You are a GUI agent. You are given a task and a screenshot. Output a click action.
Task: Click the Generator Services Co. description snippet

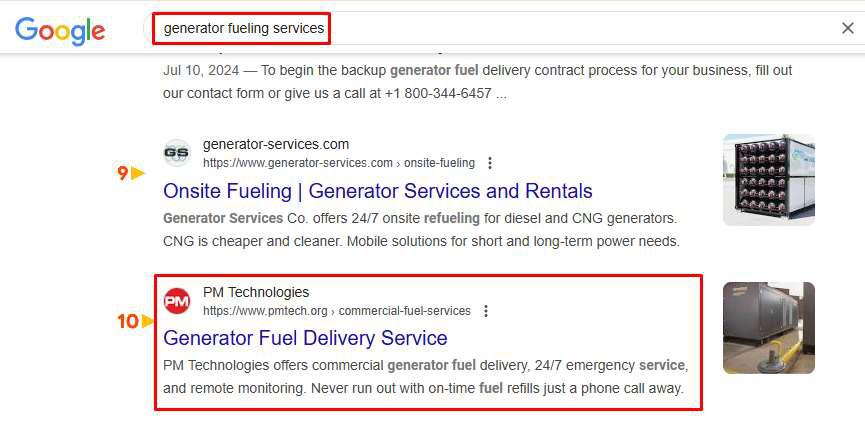pos(420,229)
